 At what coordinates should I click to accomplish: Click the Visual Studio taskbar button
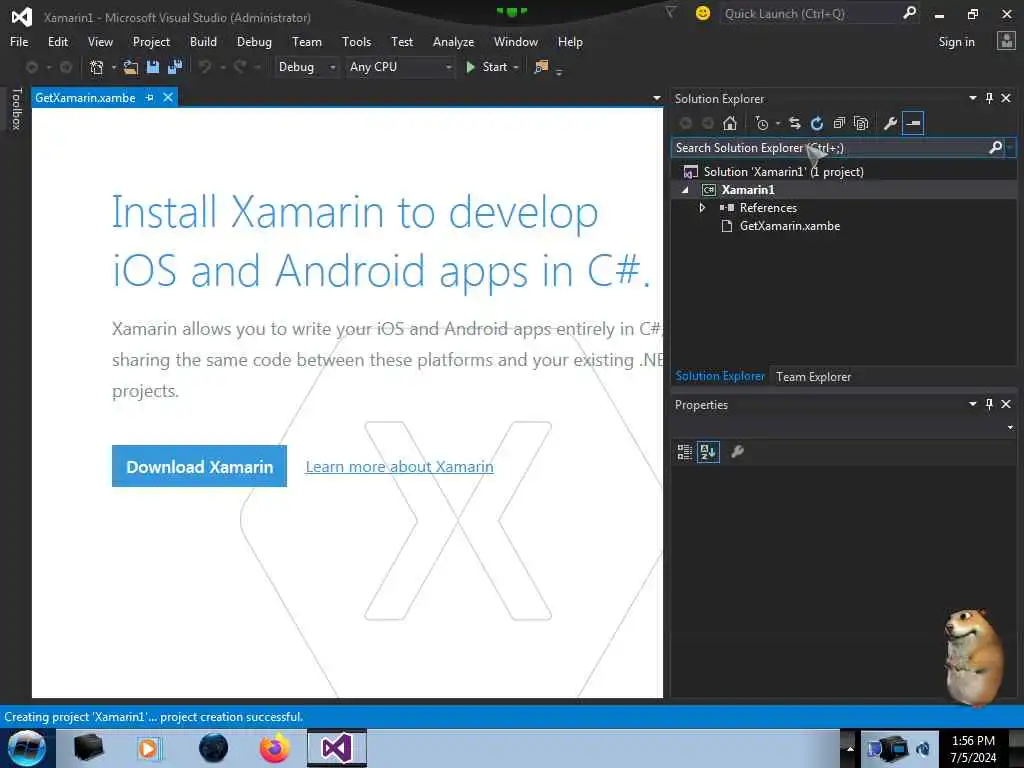[x=337, y=748]
